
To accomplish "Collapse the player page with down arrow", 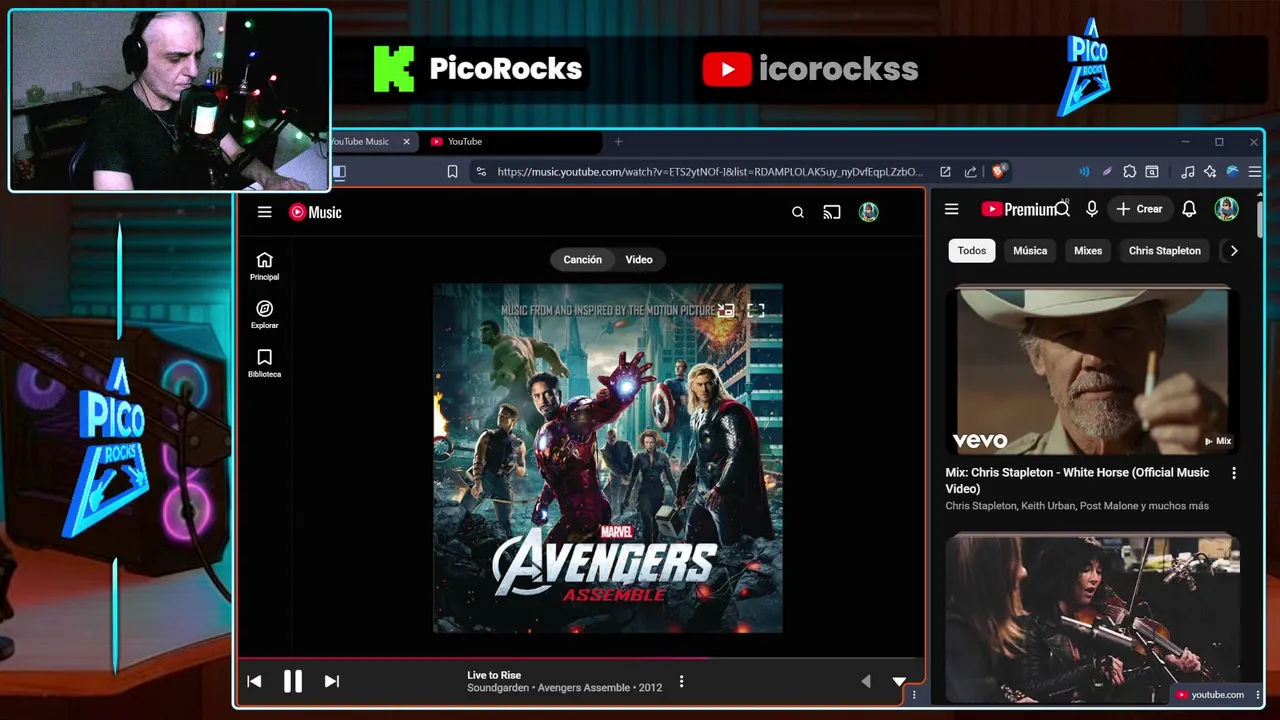I will coord(899,681).
